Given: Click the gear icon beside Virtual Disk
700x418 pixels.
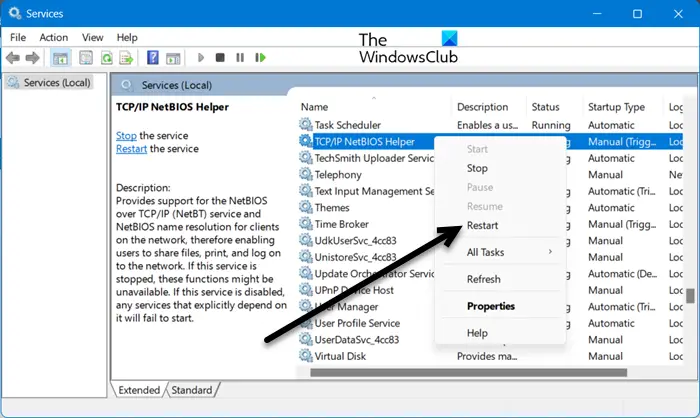Looking at the screenshot, I should click(x=306, y=356).
